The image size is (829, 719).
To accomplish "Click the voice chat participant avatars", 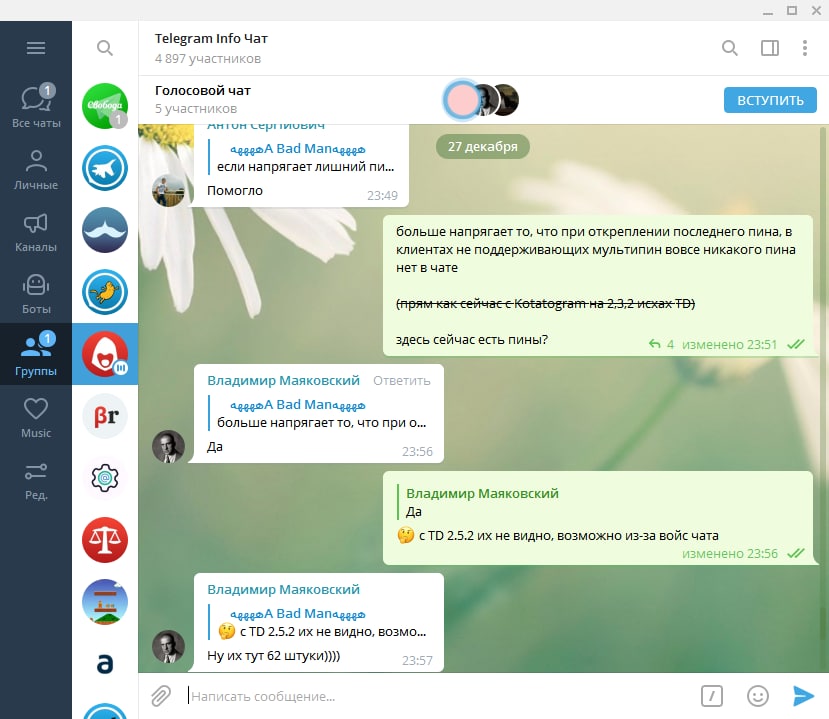I will (x=481, y=99).
